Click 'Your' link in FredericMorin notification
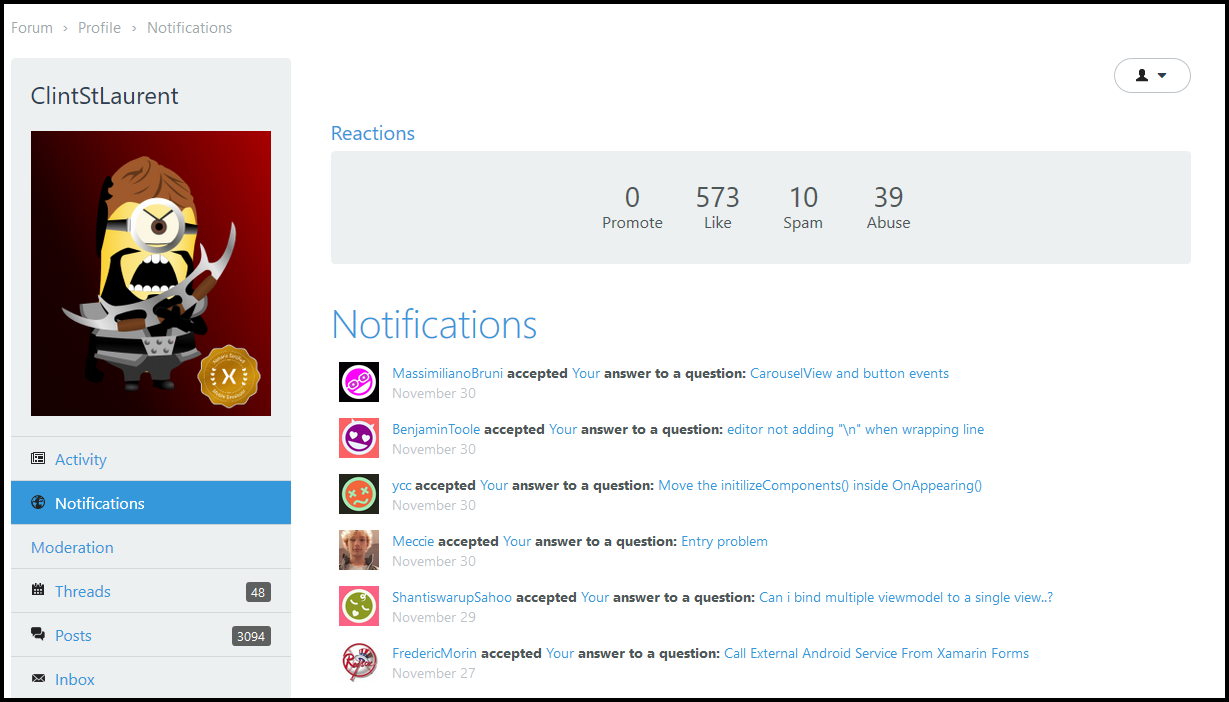 (x=560, y=653)
